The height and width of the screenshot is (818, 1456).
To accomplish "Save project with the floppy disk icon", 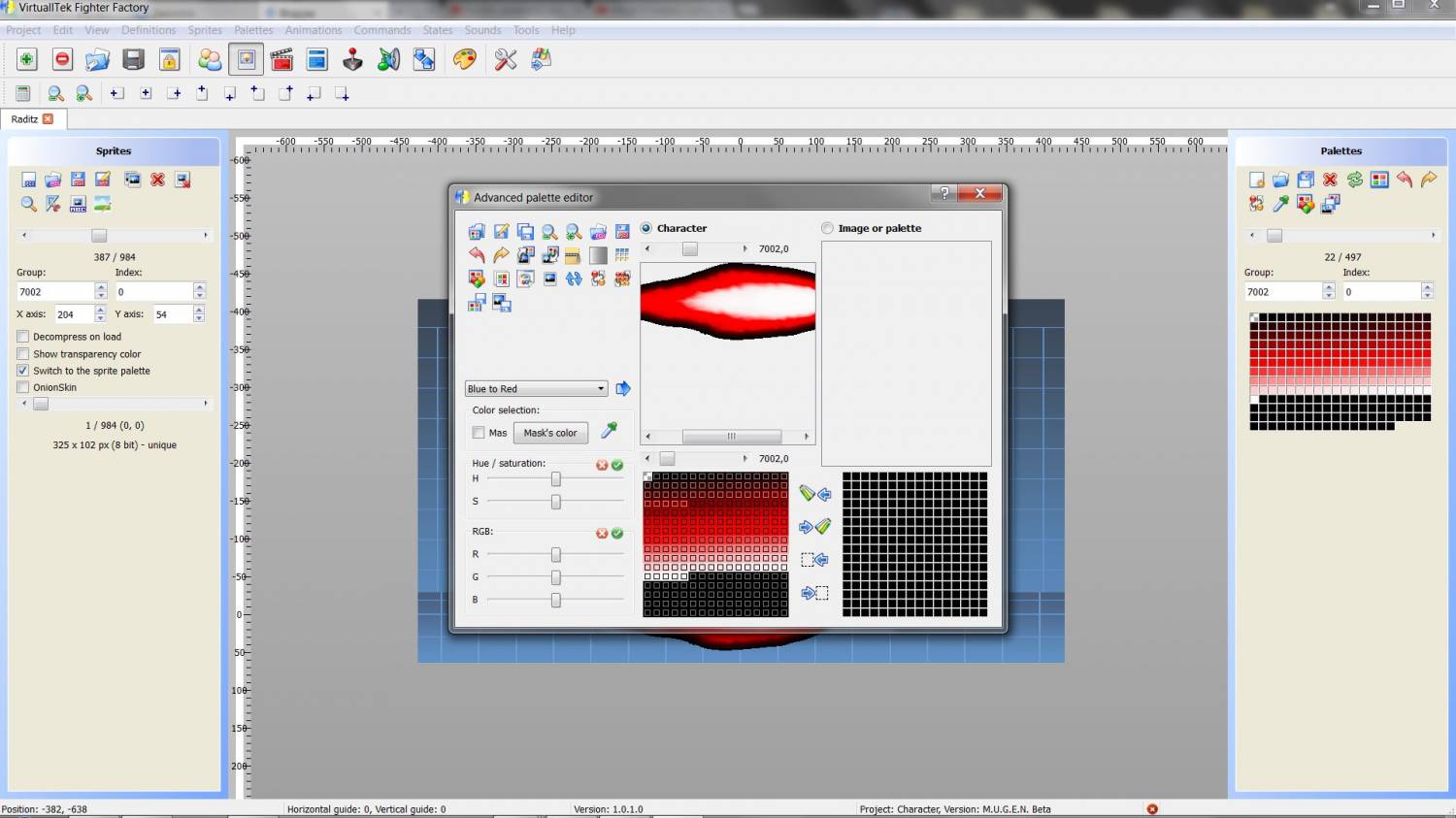I will point(133,60).
